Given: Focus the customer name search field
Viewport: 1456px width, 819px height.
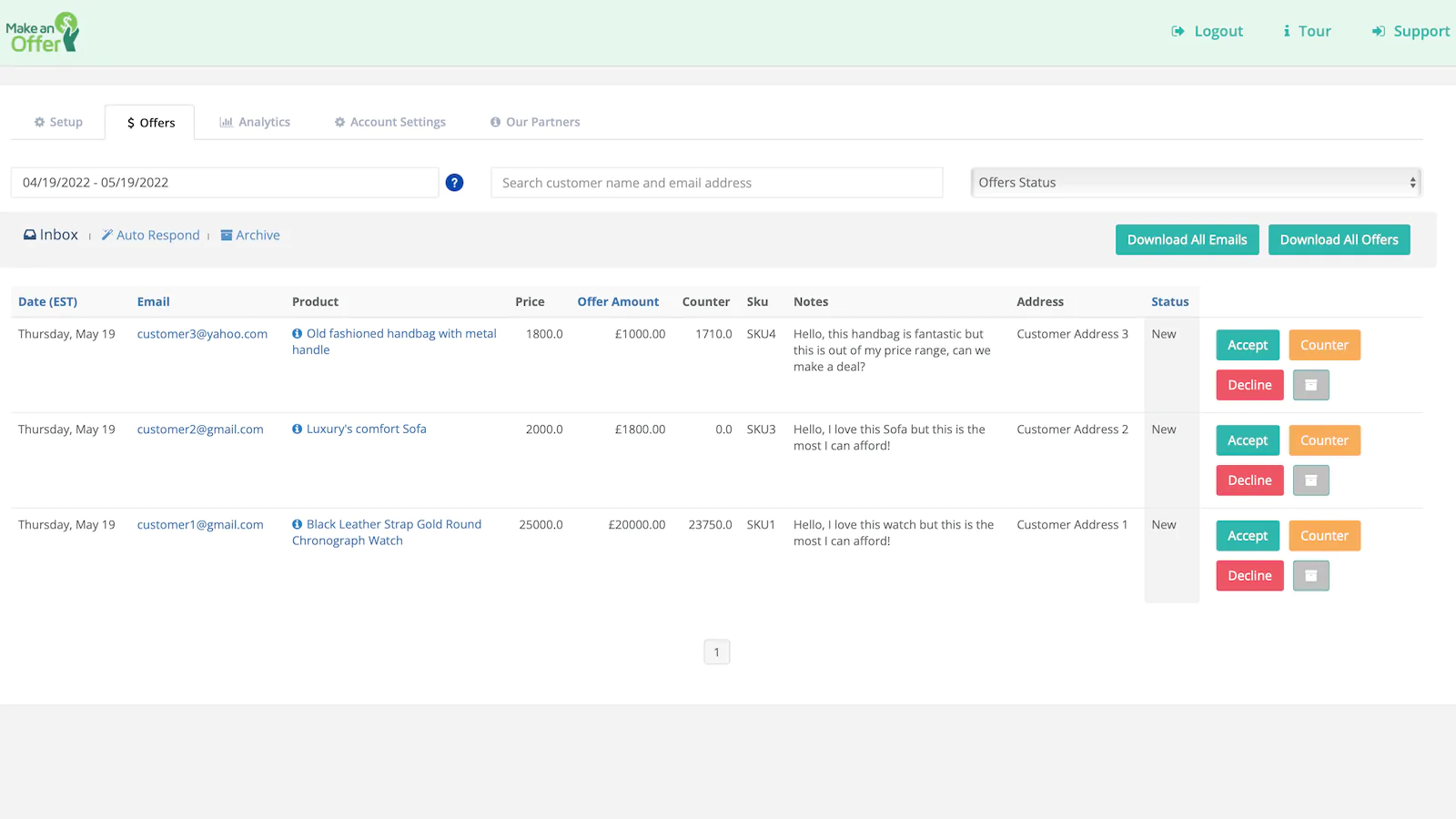Looking at the screenshot, I should coord(716,183).
